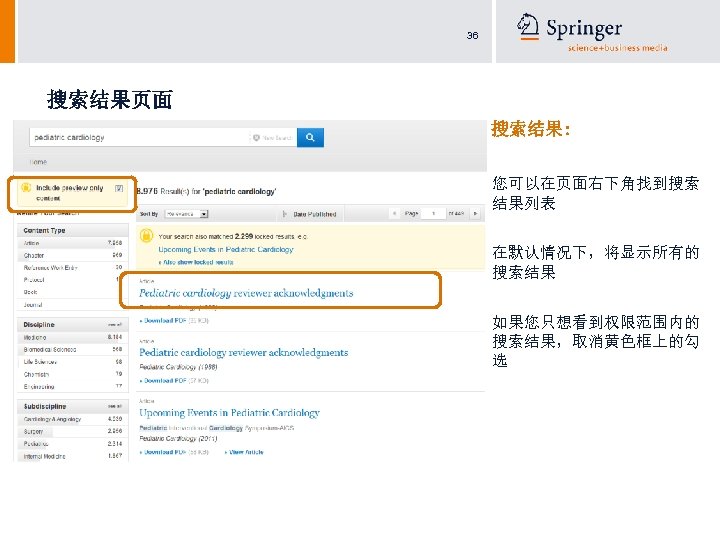The width and height of the screenshot is (720, 540).
Task: Click the lock icon in locked results notice
Action: pyautogui.click(x=146, y=236)
